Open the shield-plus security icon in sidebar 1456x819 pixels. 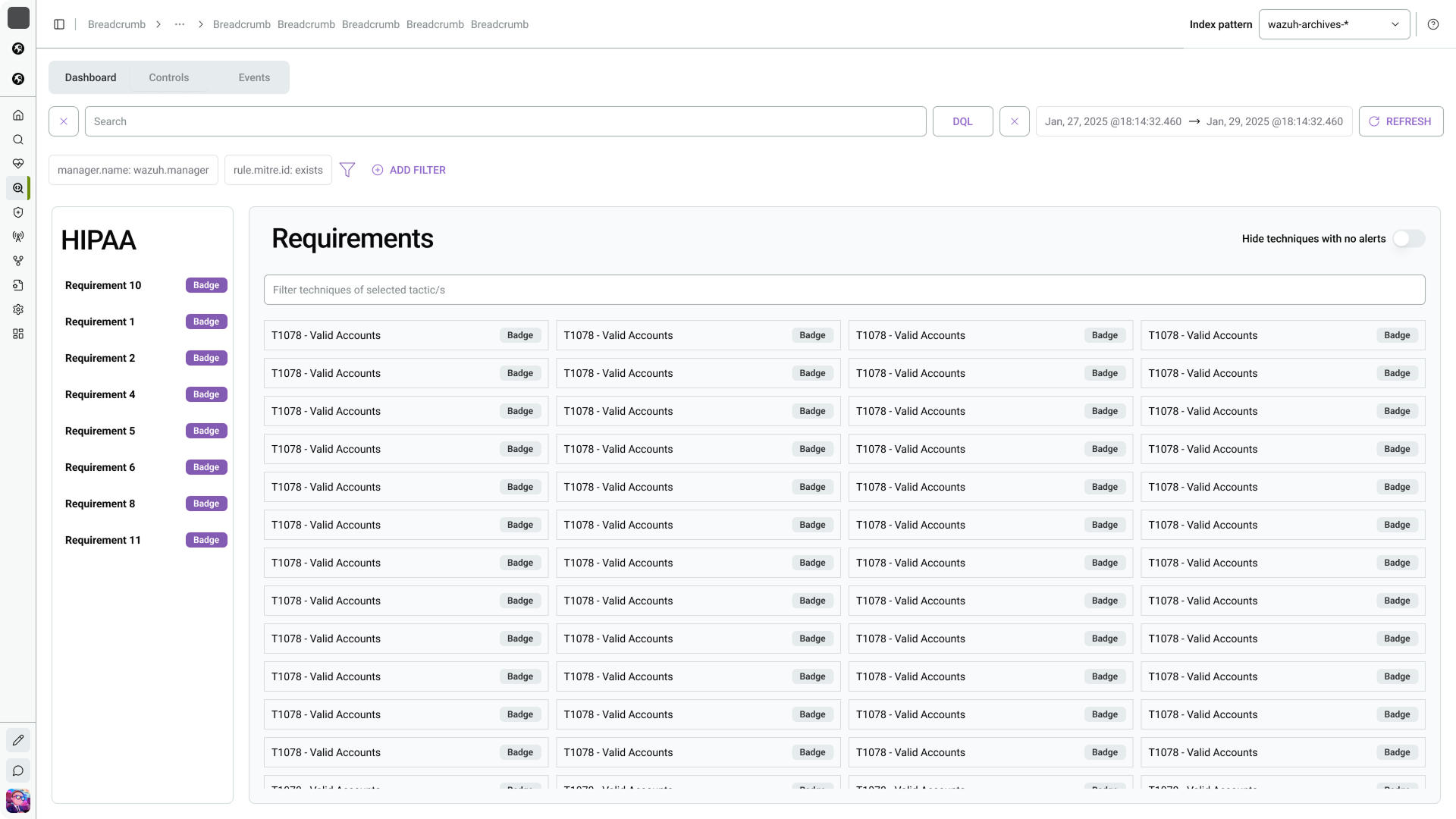click(18, 212)
